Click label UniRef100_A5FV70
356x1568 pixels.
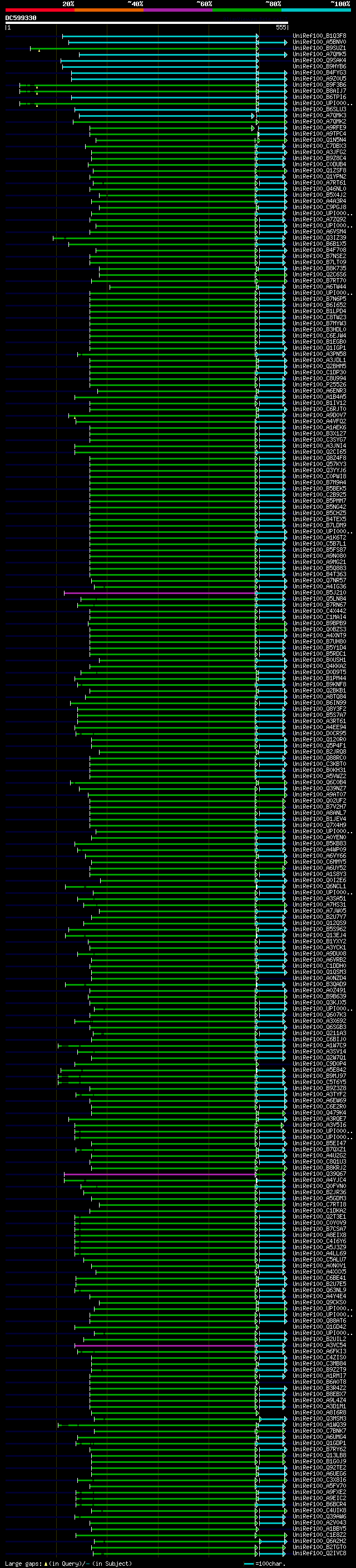click(x=319, y=1486)
